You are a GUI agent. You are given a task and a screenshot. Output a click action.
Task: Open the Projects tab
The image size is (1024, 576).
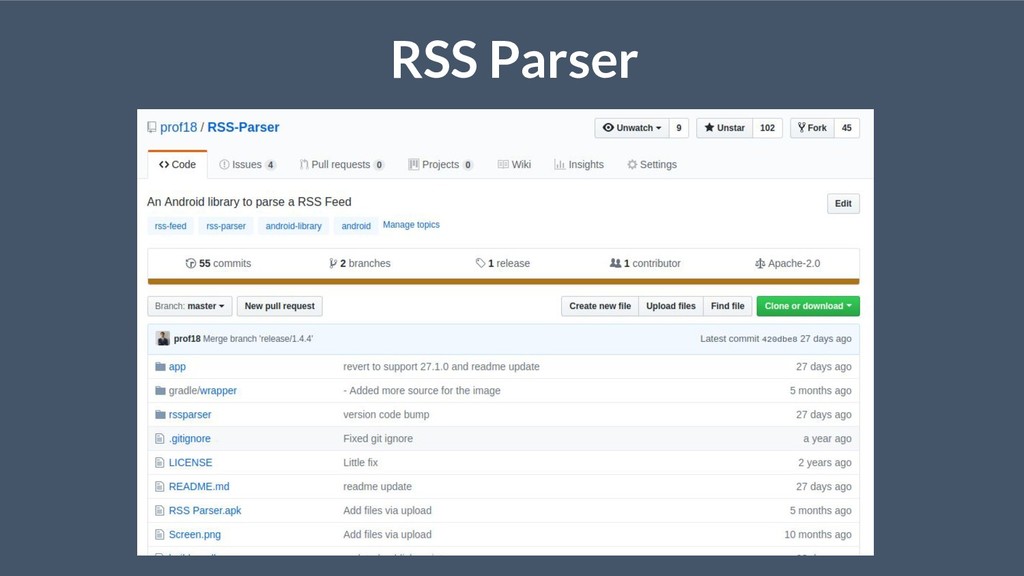tap(440, 165)
